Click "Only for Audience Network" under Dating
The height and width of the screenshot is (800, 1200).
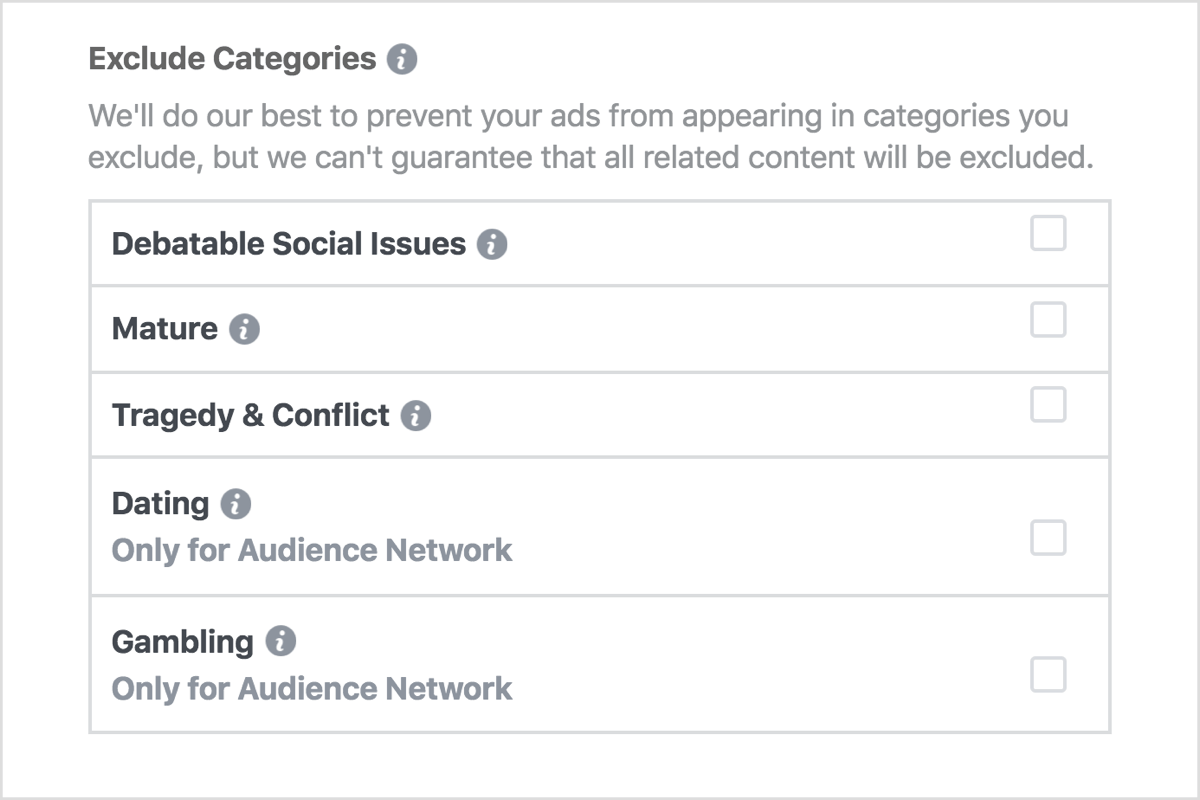pos(311,550)
